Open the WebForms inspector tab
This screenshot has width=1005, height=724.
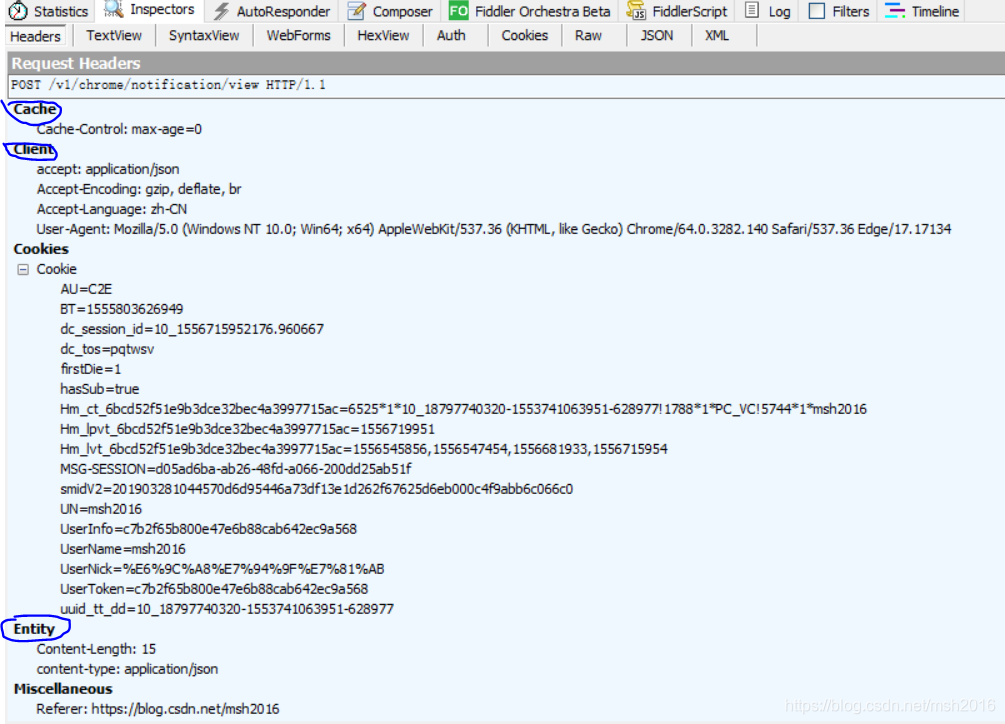pos(299,36)
